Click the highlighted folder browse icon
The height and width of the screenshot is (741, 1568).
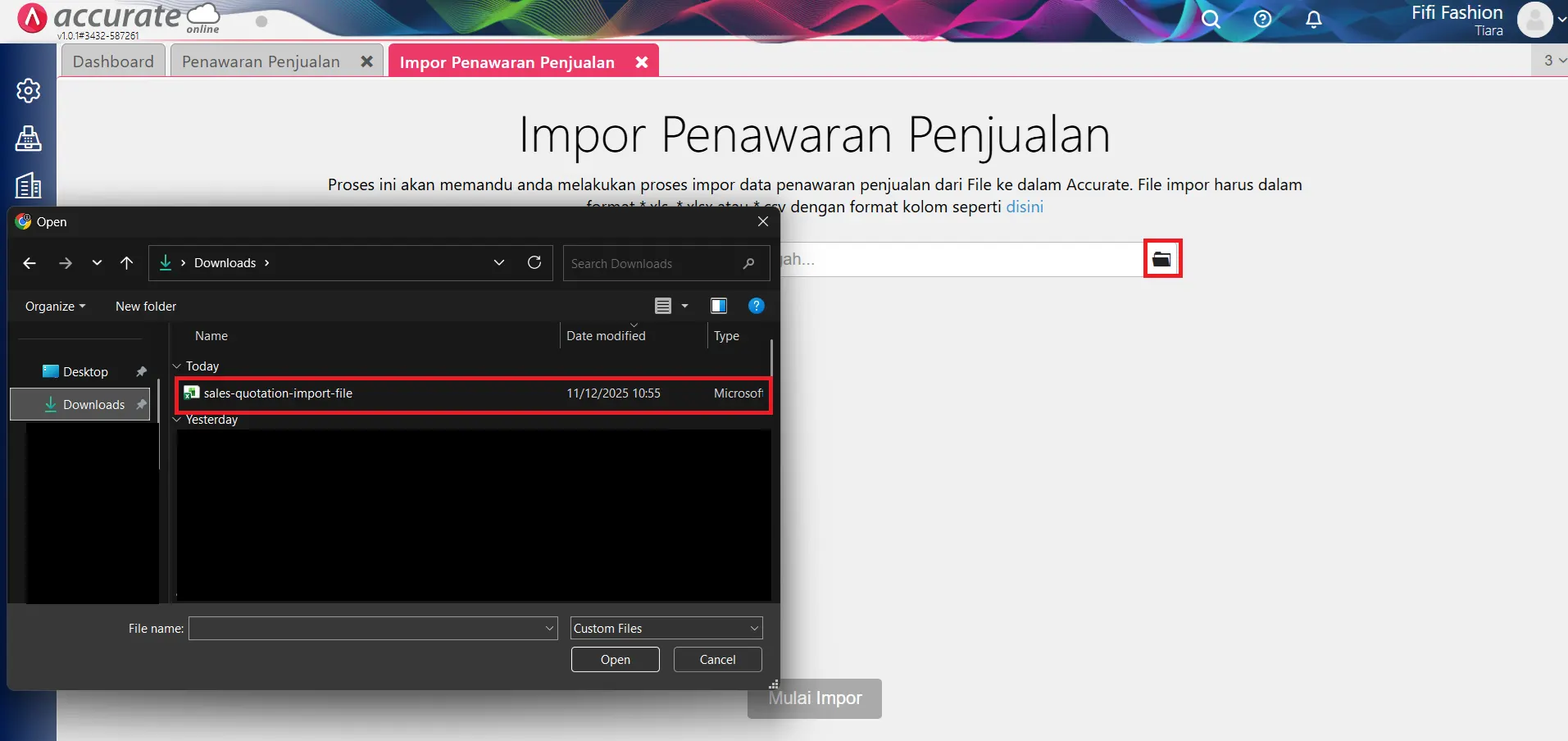pos(1161,257)
